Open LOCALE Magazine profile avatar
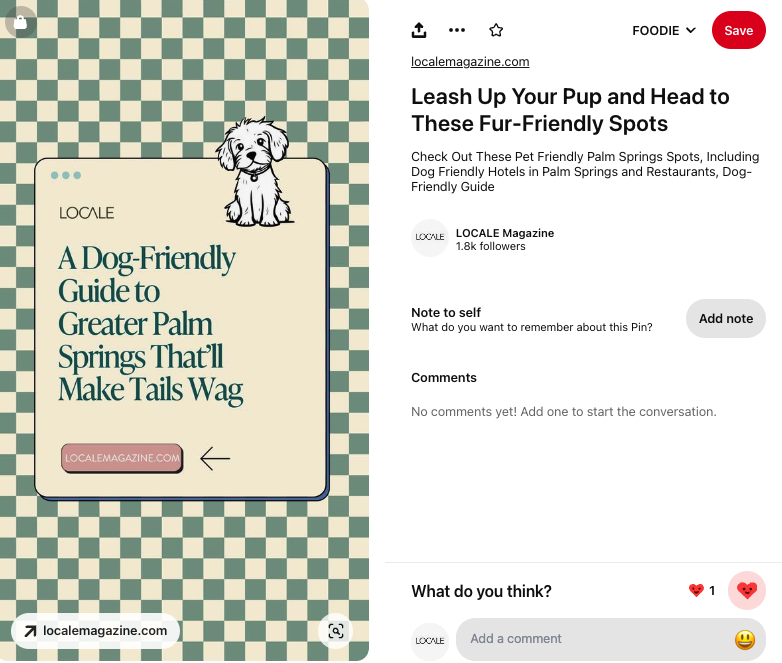Screen dimensions: 782x663 click(429, 237)
